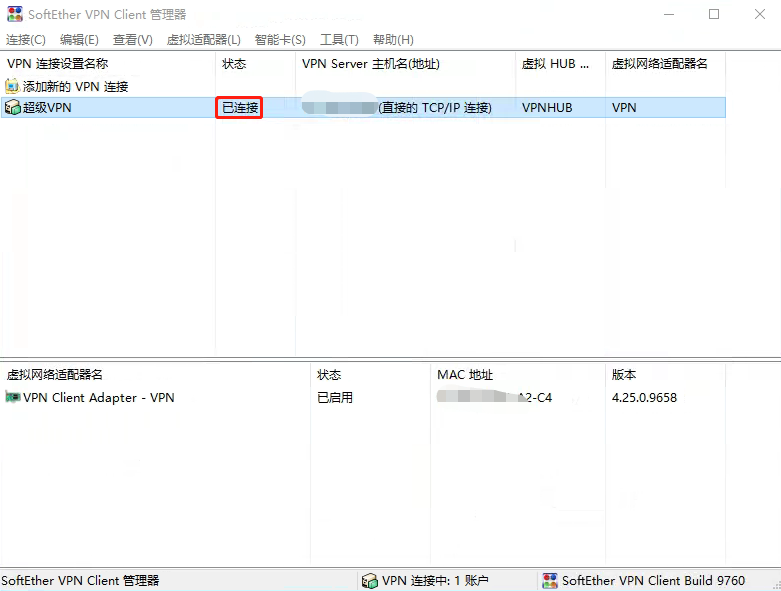Select the 超级VPN connection name
The image size is (781, 591).
pos(47,108)
